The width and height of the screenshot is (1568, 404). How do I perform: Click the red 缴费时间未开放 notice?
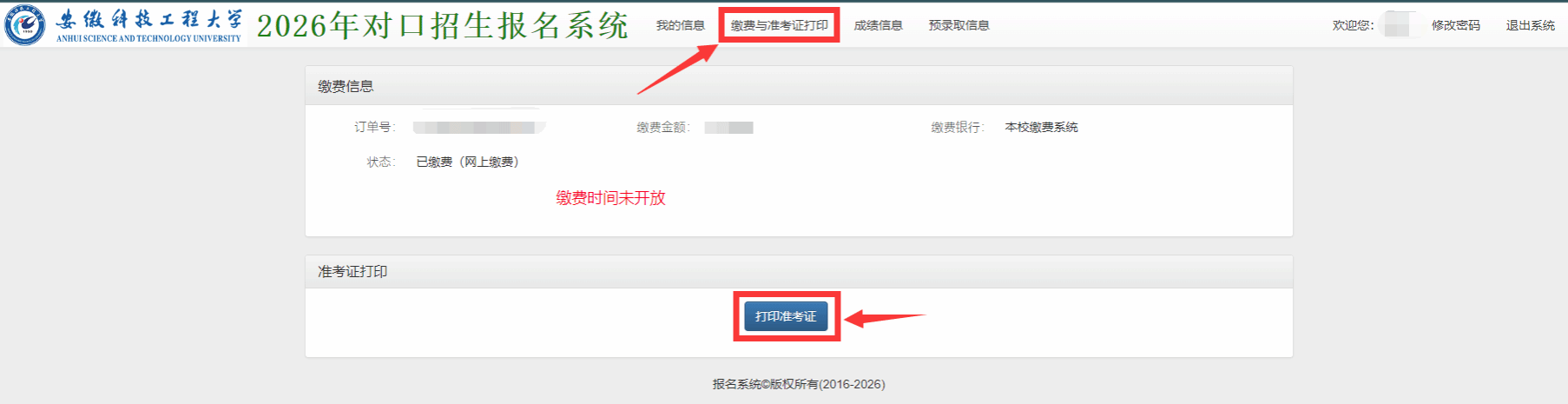(x=611, y=198)
